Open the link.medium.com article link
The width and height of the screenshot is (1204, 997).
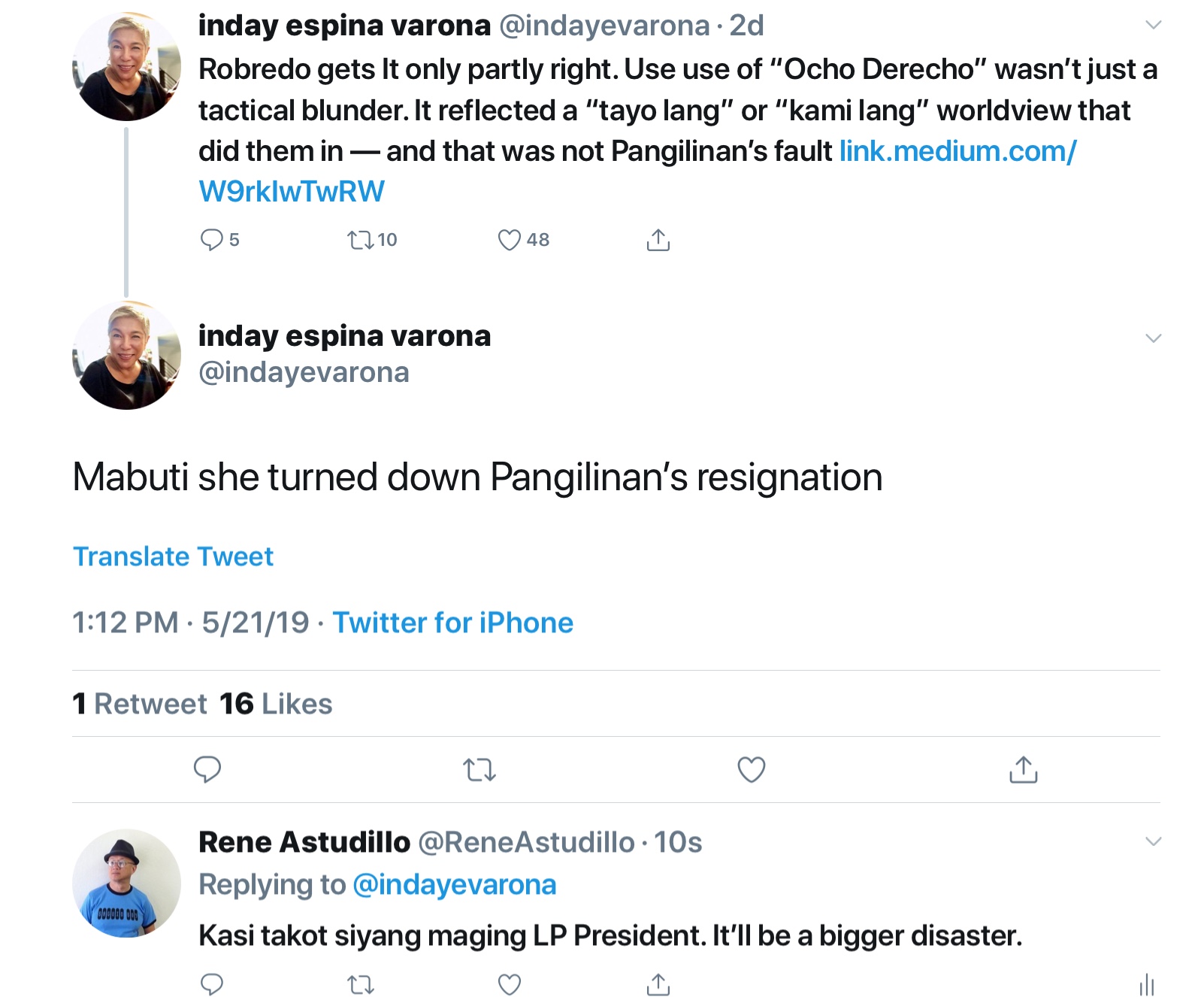click(x=957, y=152)
